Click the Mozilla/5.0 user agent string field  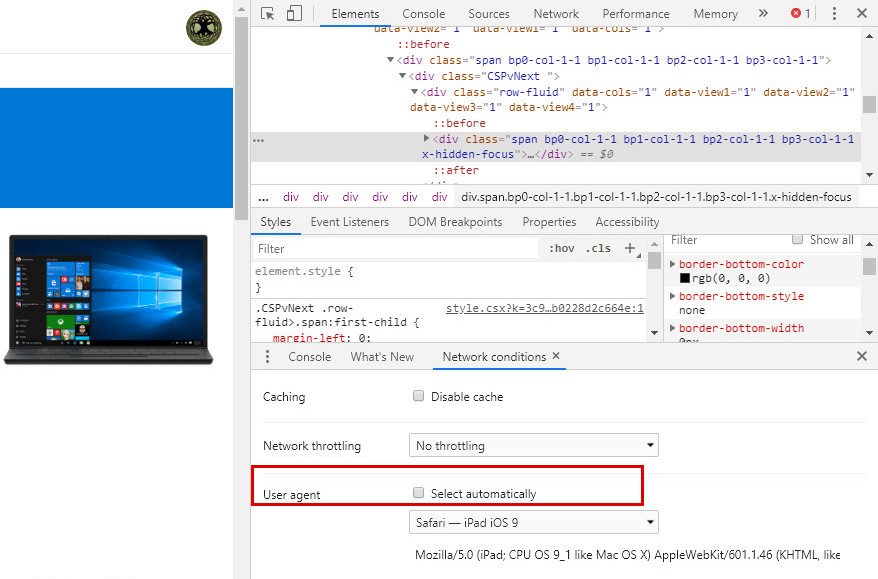point(627,554)
